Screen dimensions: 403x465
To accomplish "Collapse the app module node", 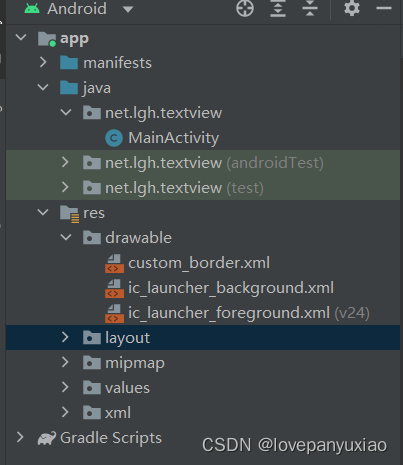I will point(21,37).
